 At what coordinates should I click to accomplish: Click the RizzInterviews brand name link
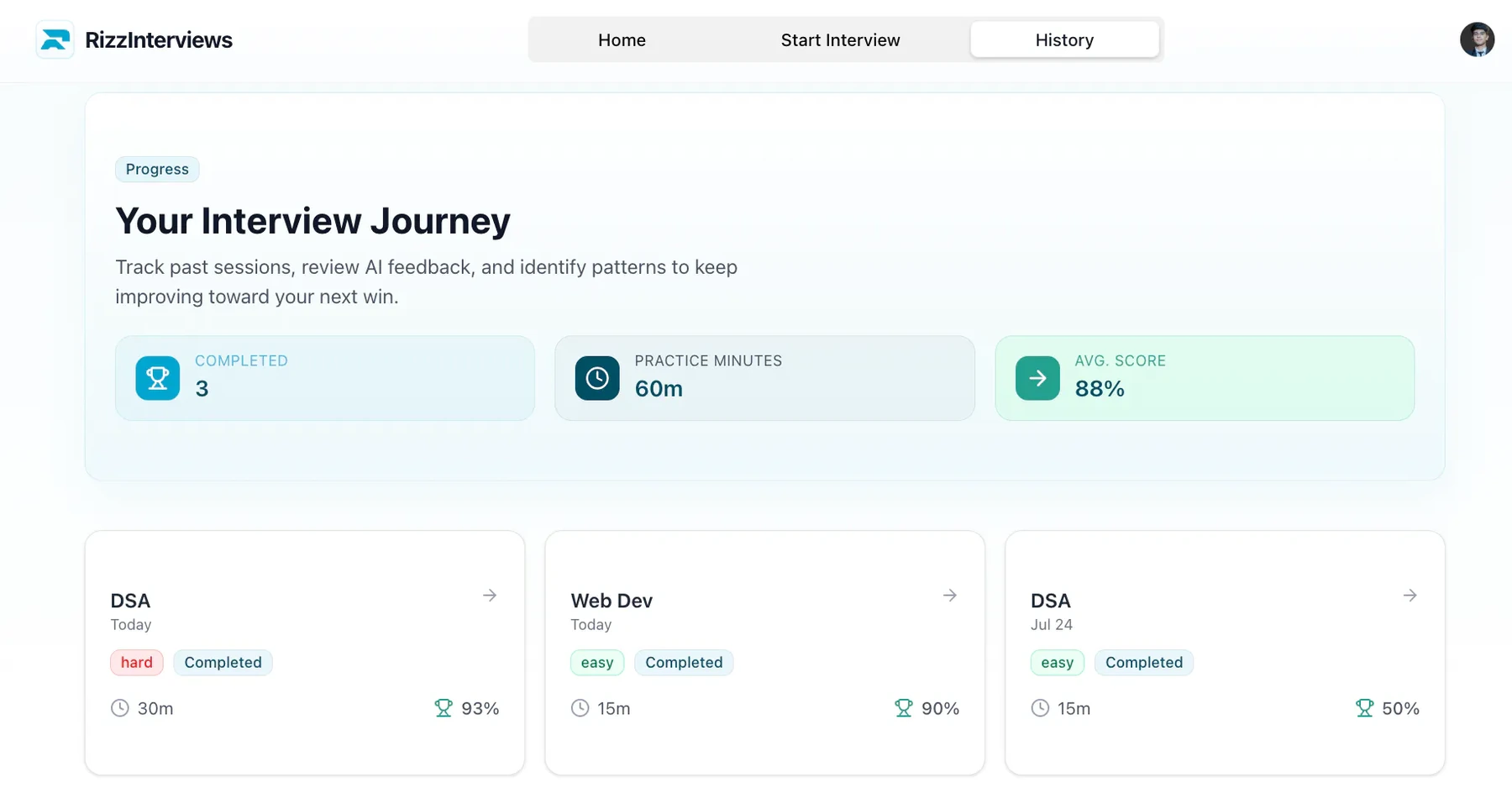(159, 39)
